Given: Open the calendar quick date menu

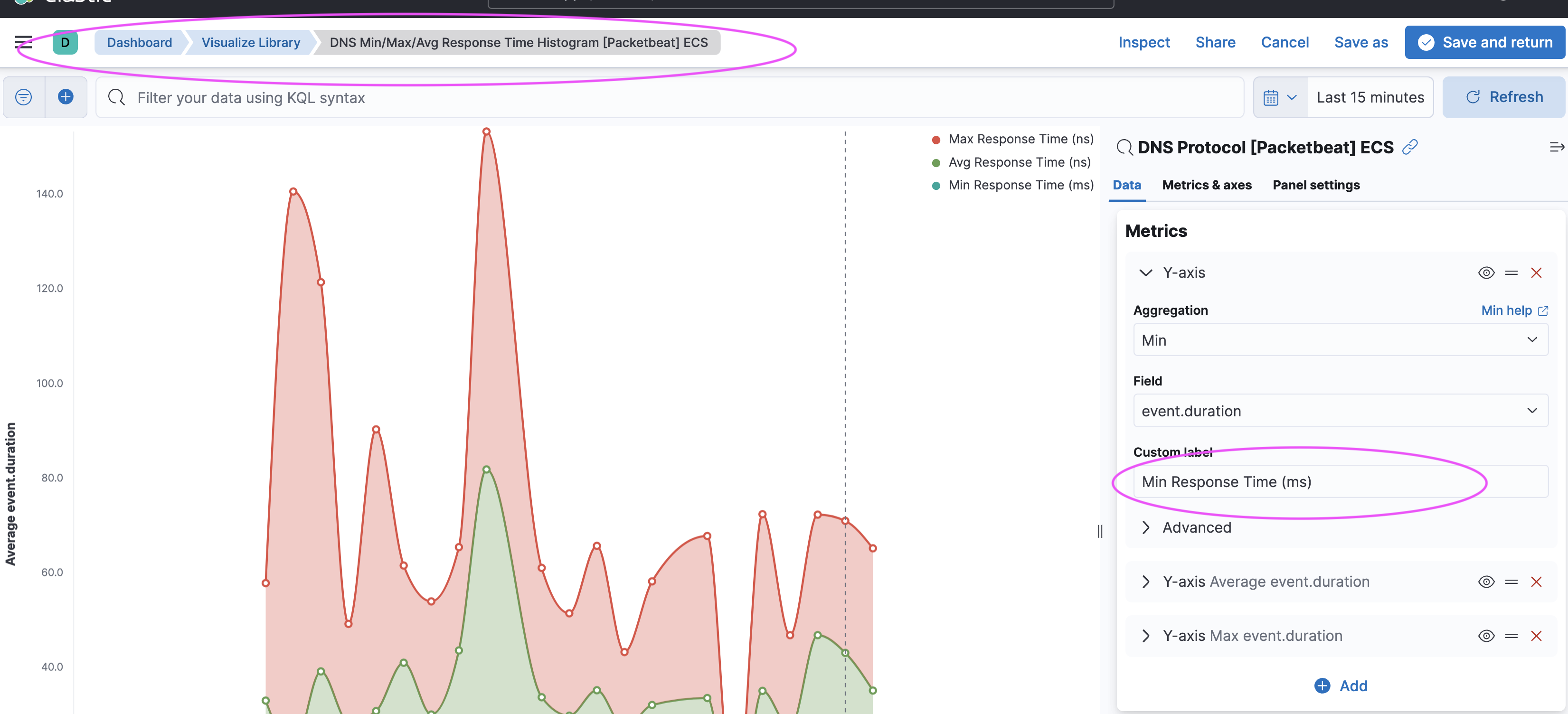Looking at the screenshot, I should point(1279,97).
